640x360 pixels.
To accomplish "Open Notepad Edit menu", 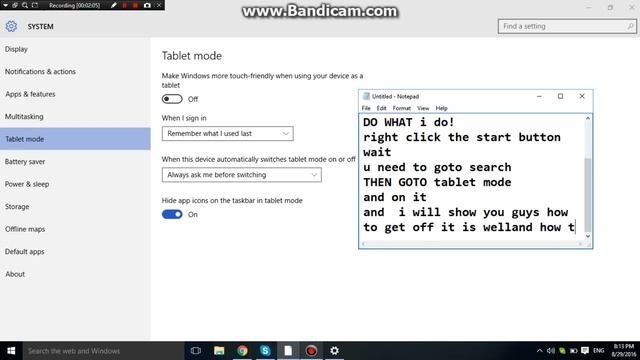I will tap(381, 108).
